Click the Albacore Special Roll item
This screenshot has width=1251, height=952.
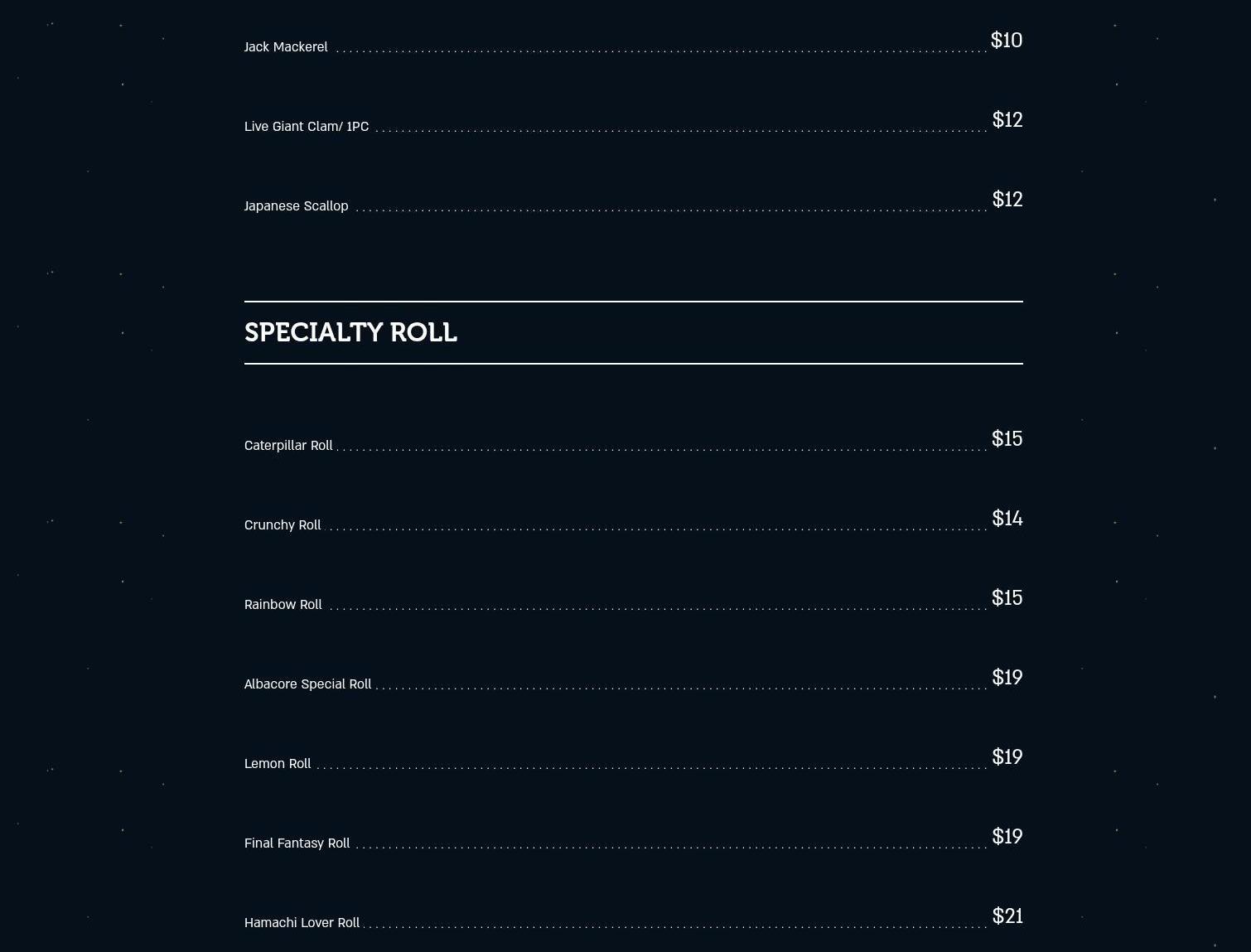pos(307,684)
